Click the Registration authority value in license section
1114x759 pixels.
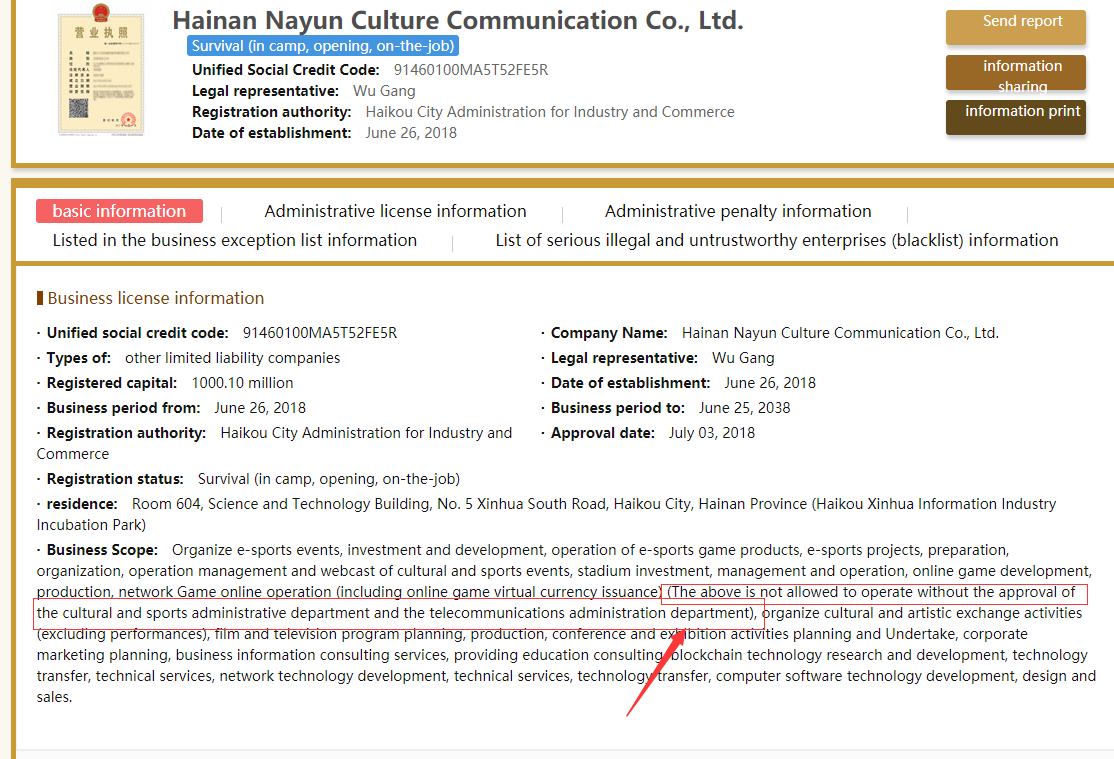pos(274,443)
